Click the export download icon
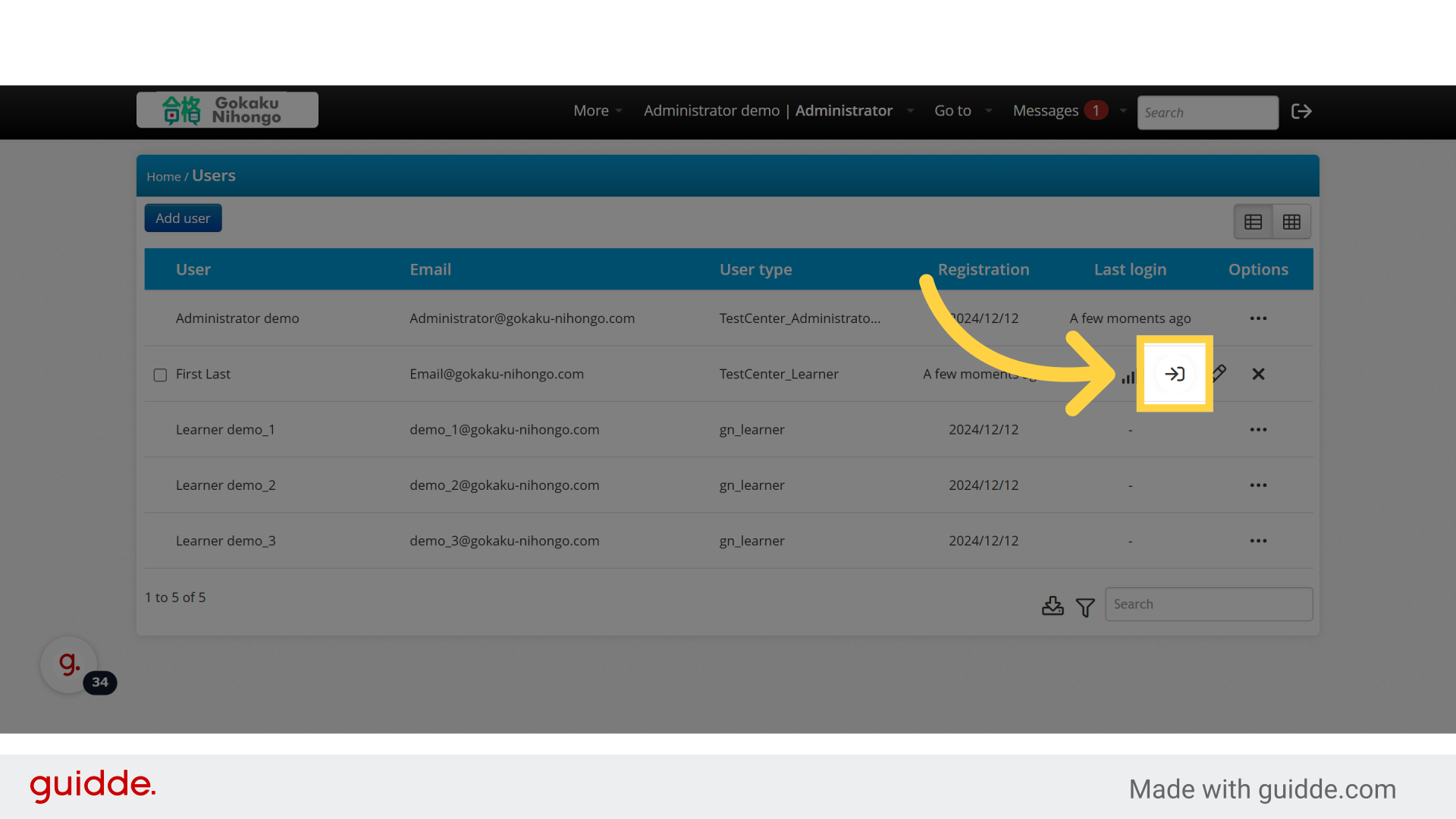Viewport: 1456px width, 819px height. tap(1053, 606)
